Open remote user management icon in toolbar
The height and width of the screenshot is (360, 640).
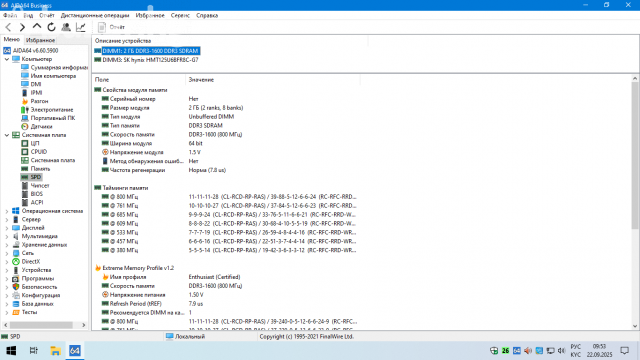[66, 27]
